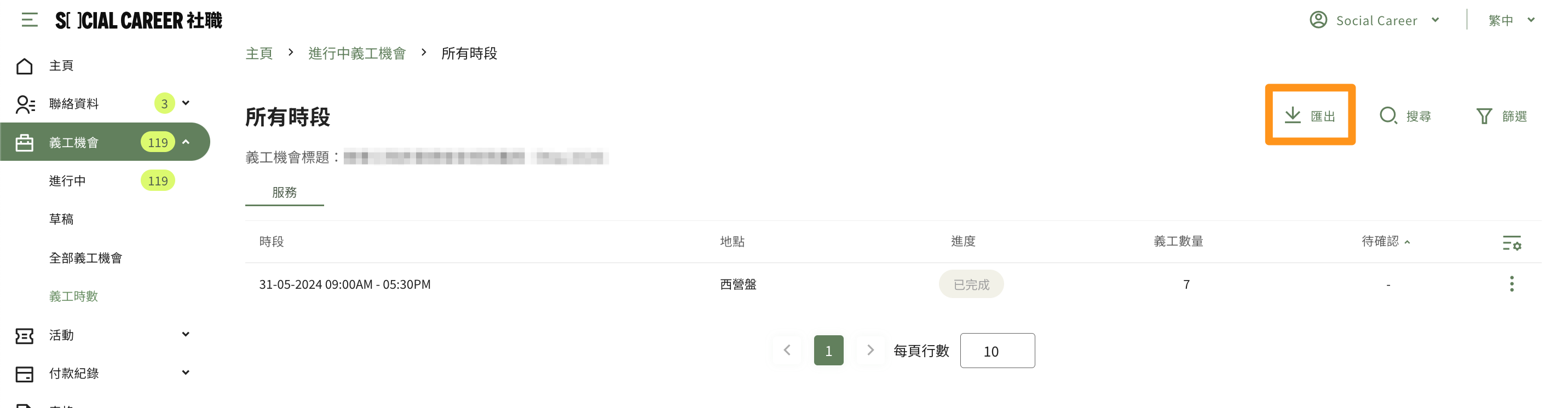1568x408 pixels.
Task: Open the 篩選 filter funnel icon
Action: [x=1484, y=115]
